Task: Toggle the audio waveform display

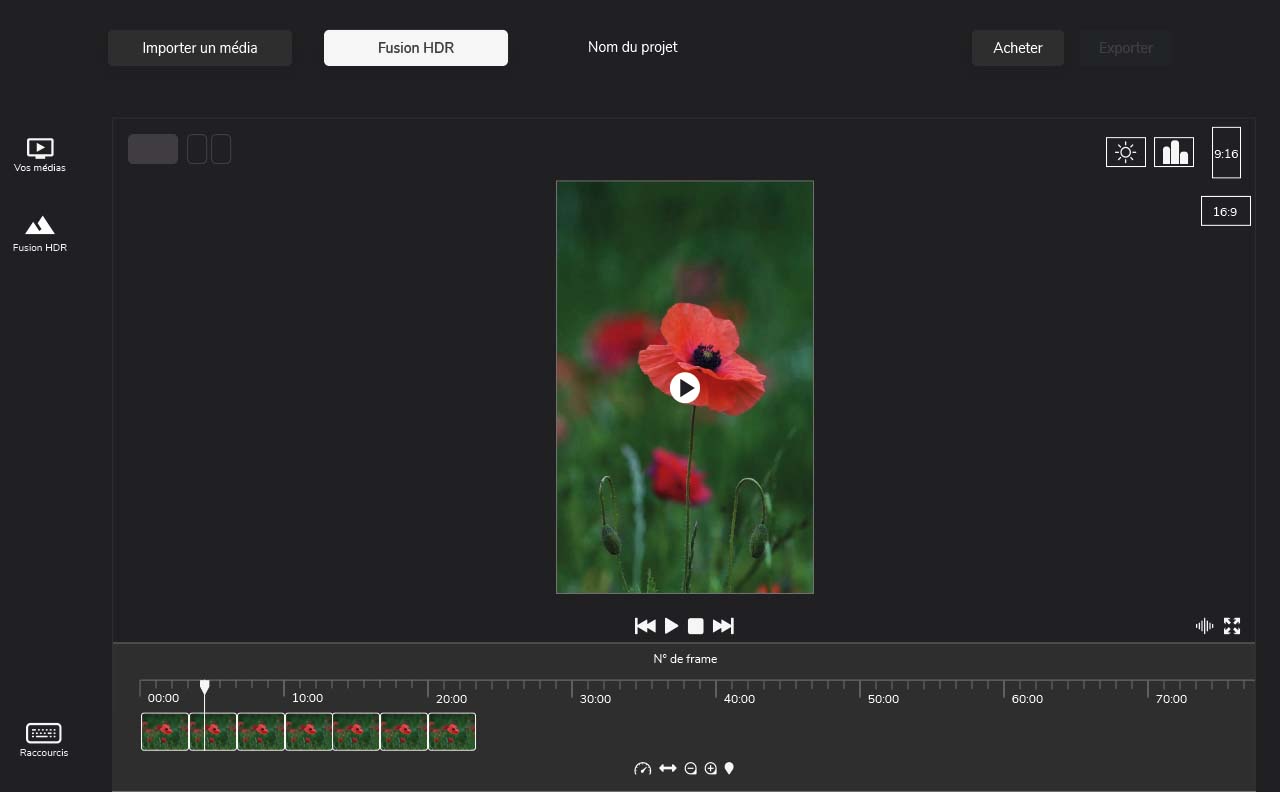Action: (x=1205, y=626)
